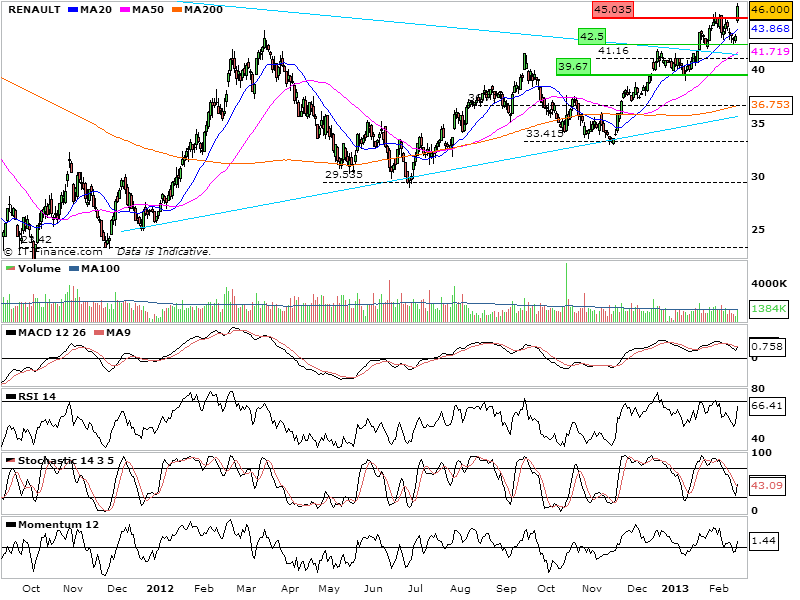Click the green 39.67 support label
800x600 pixels.
pyautogui.click(x=573, y=66)
